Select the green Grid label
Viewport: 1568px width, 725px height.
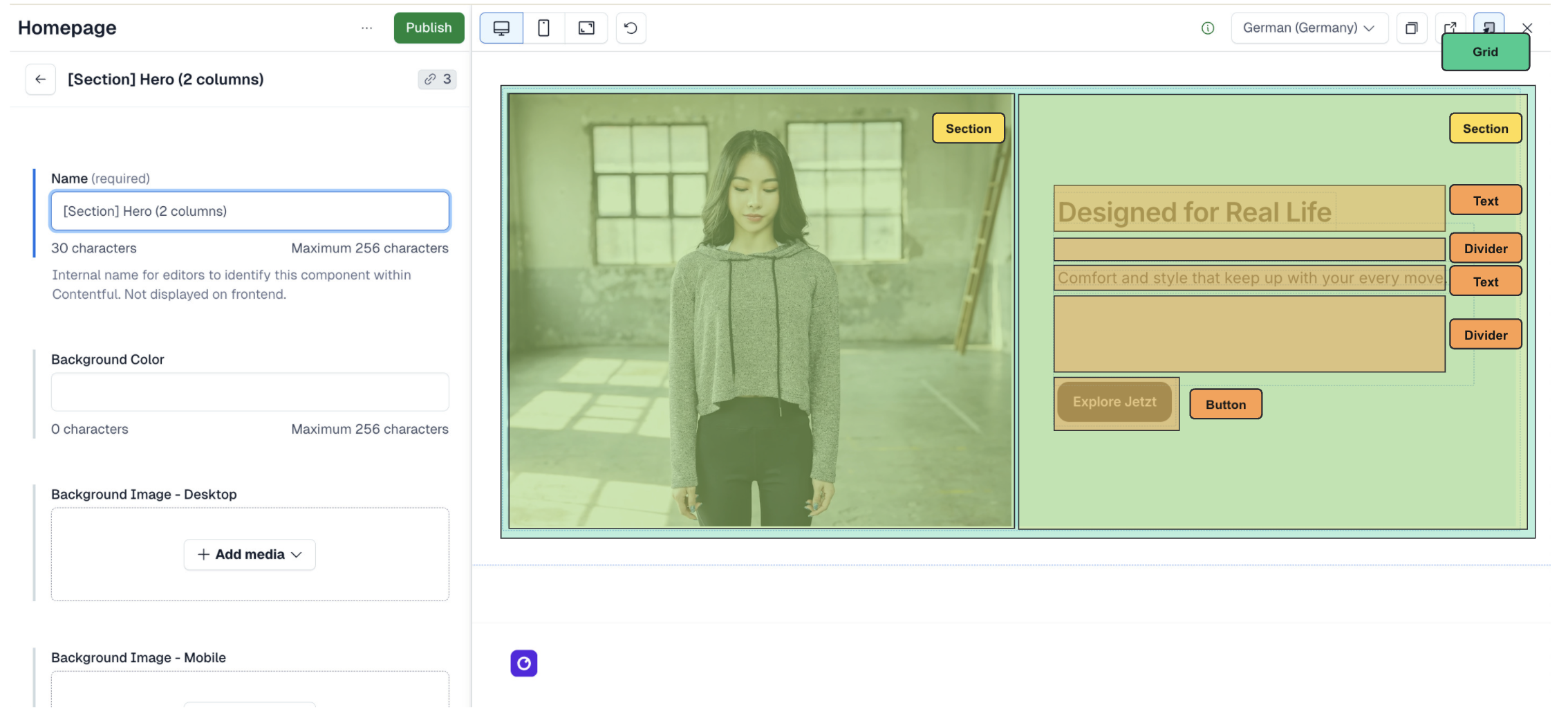click(x=1485, y=53)
